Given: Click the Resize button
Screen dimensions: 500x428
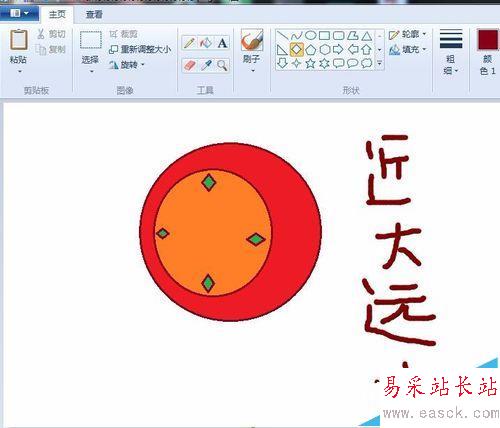Looking at the screenshot, I should tap(140, 49).
